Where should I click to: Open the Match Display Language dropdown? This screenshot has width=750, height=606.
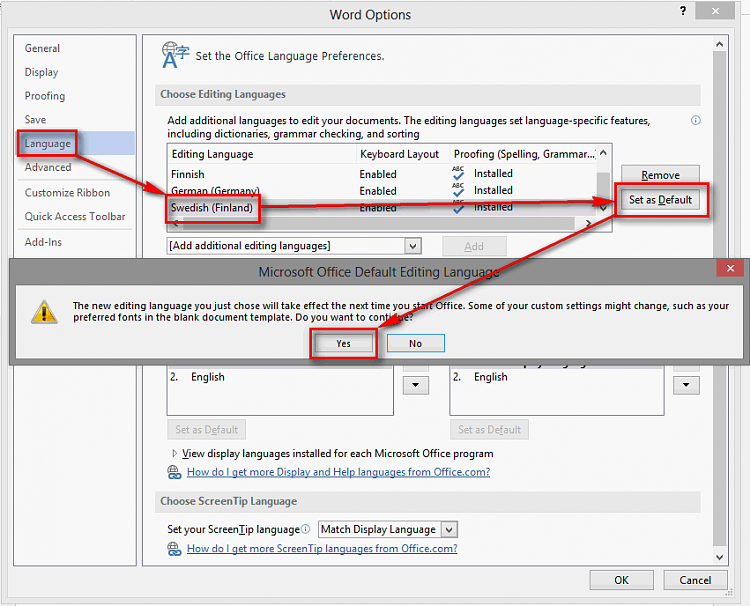449,529
